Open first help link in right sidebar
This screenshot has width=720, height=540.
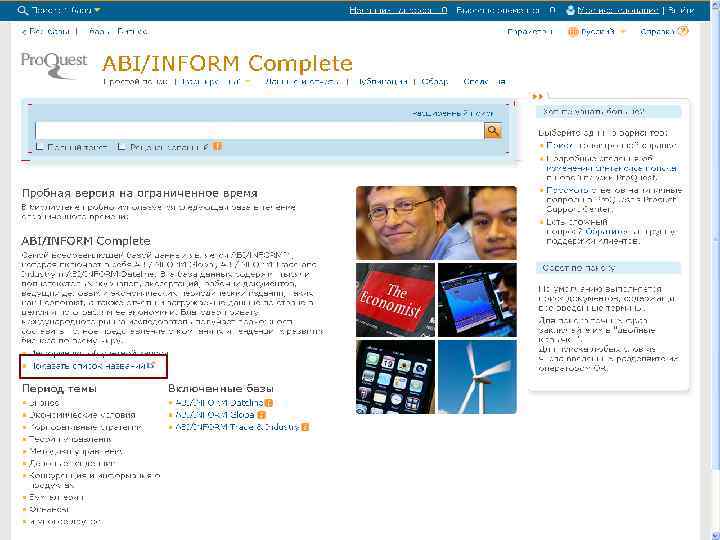coord(612,146)
